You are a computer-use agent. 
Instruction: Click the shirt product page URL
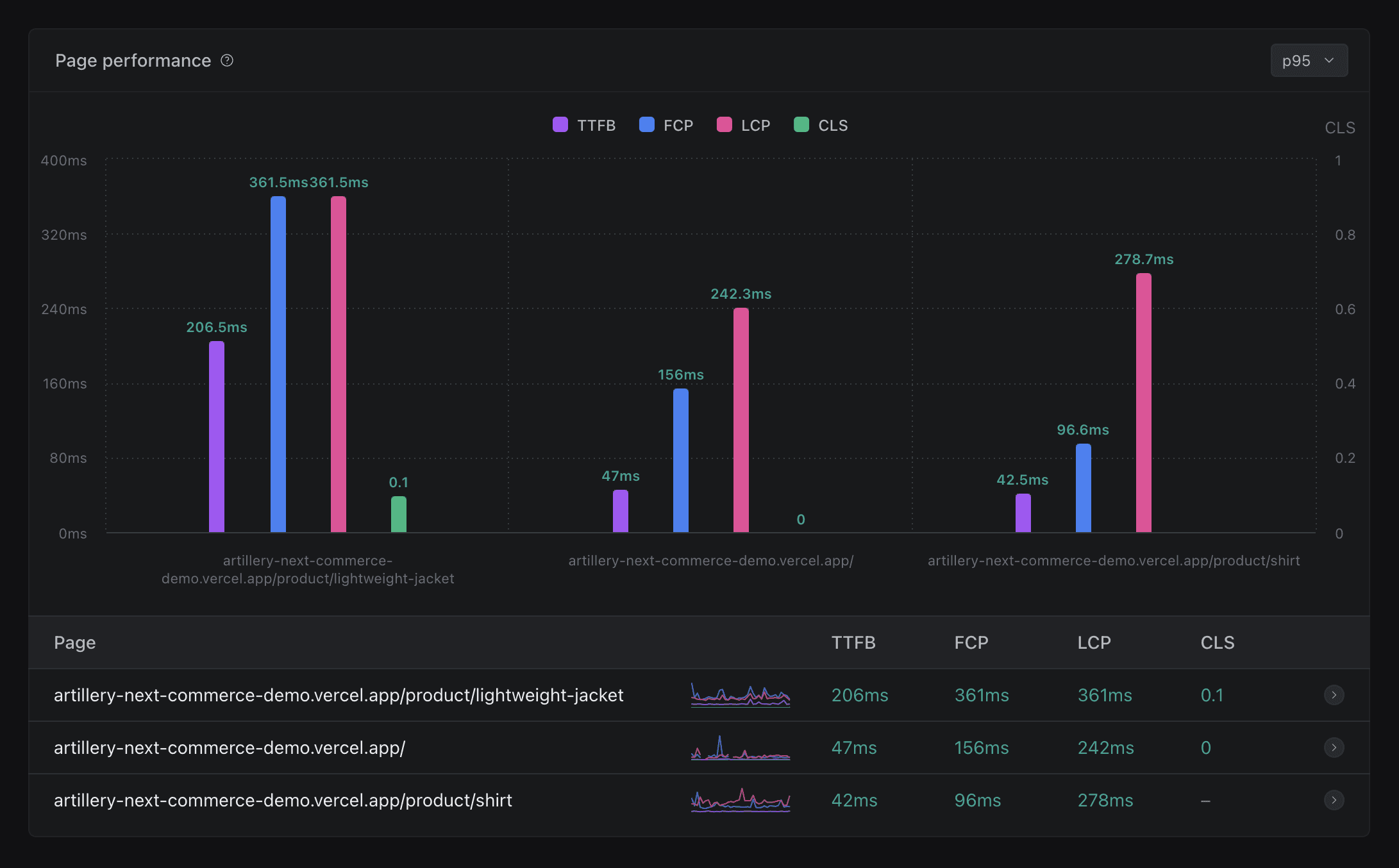pos(283,800)
